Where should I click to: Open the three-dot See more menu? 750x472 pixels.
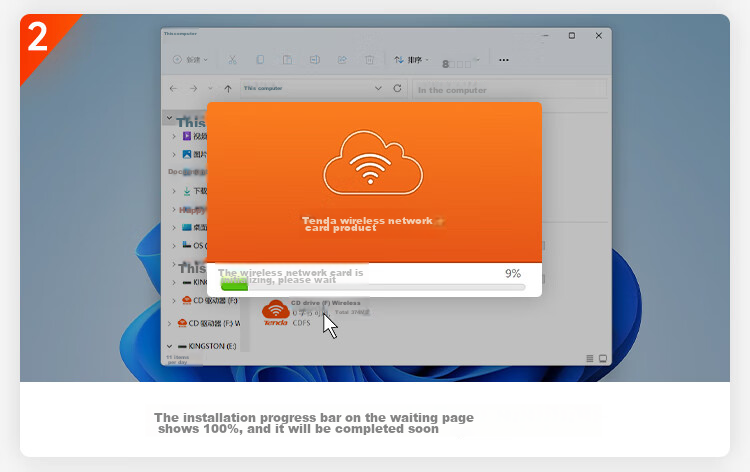(504, 60)
